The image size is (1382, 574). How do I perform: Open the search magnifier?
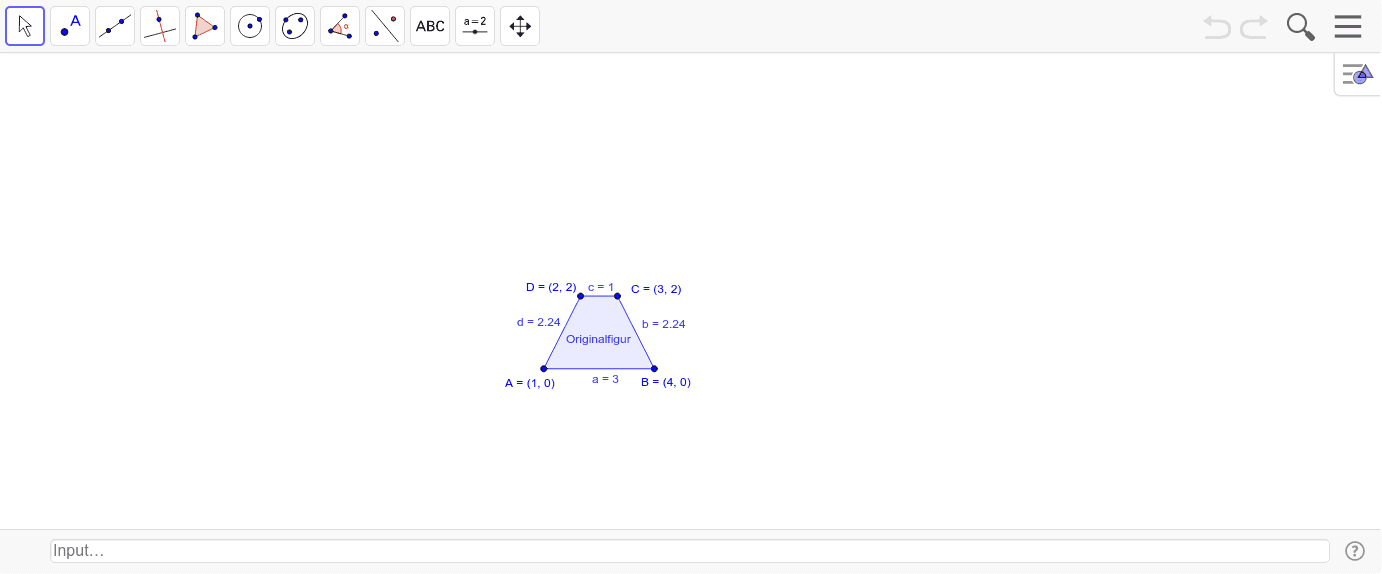click(1300, 27)
